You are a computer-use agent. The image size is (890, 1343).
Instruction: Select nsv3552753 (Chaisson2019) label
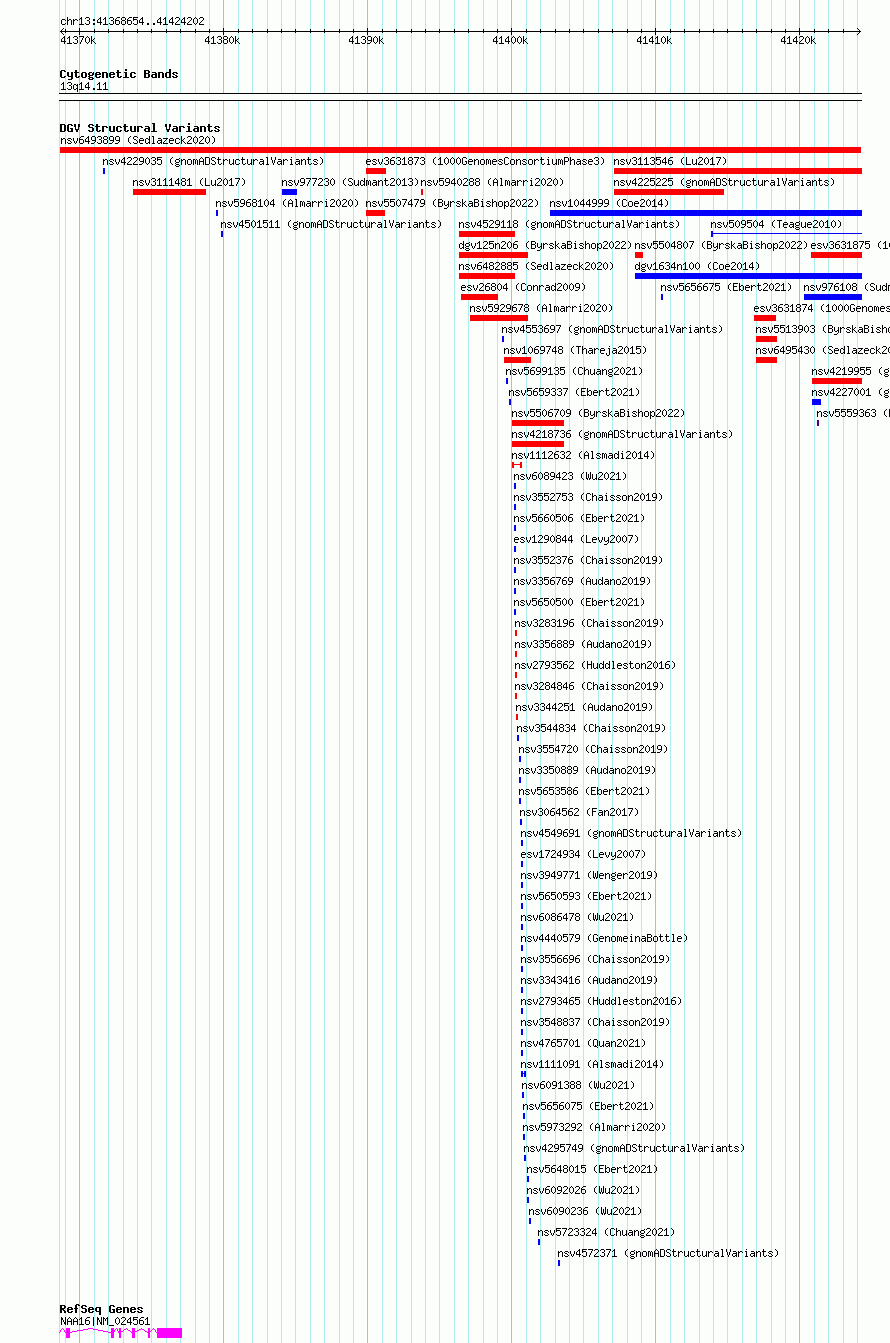(x=586, y=497)
